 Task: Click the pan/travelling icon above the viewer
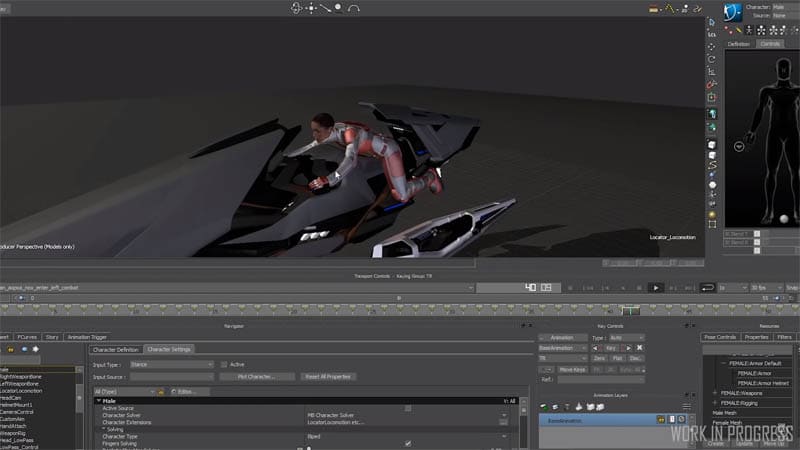[311, 8]
